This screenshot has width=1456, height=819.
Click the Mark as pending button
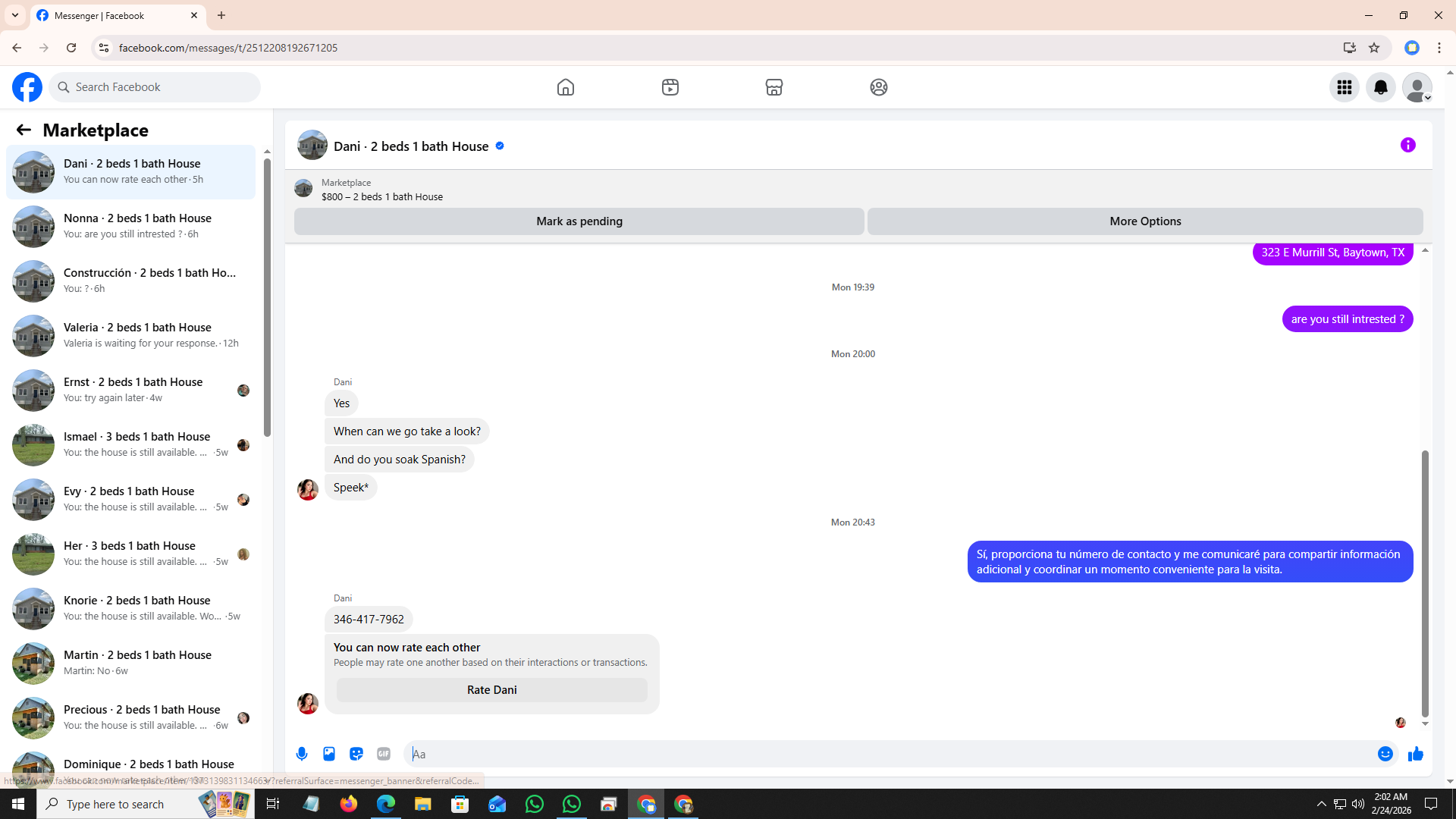[579, 221]
